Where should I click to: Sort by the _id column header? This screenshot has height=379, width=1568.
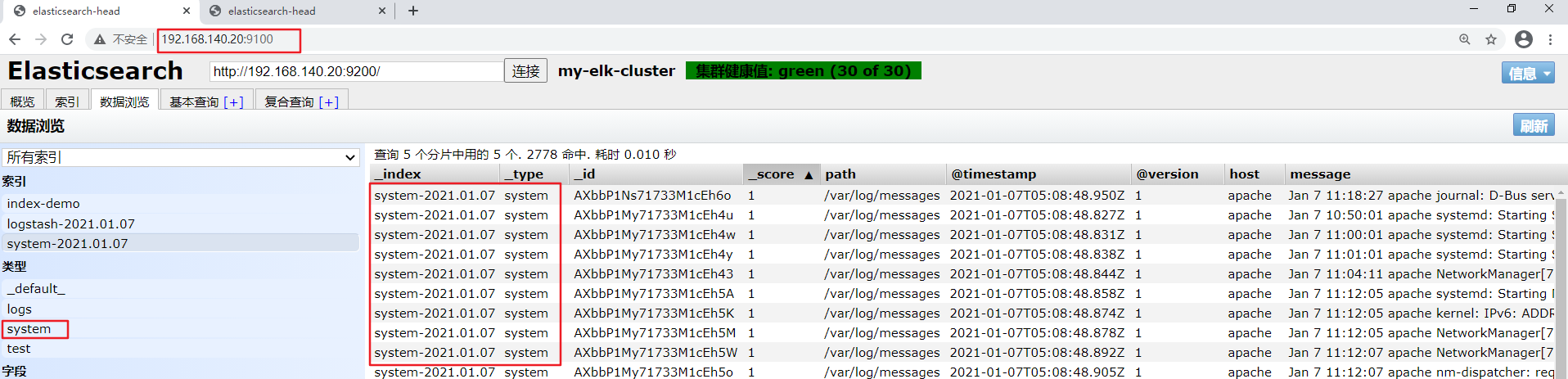[656, 174]
